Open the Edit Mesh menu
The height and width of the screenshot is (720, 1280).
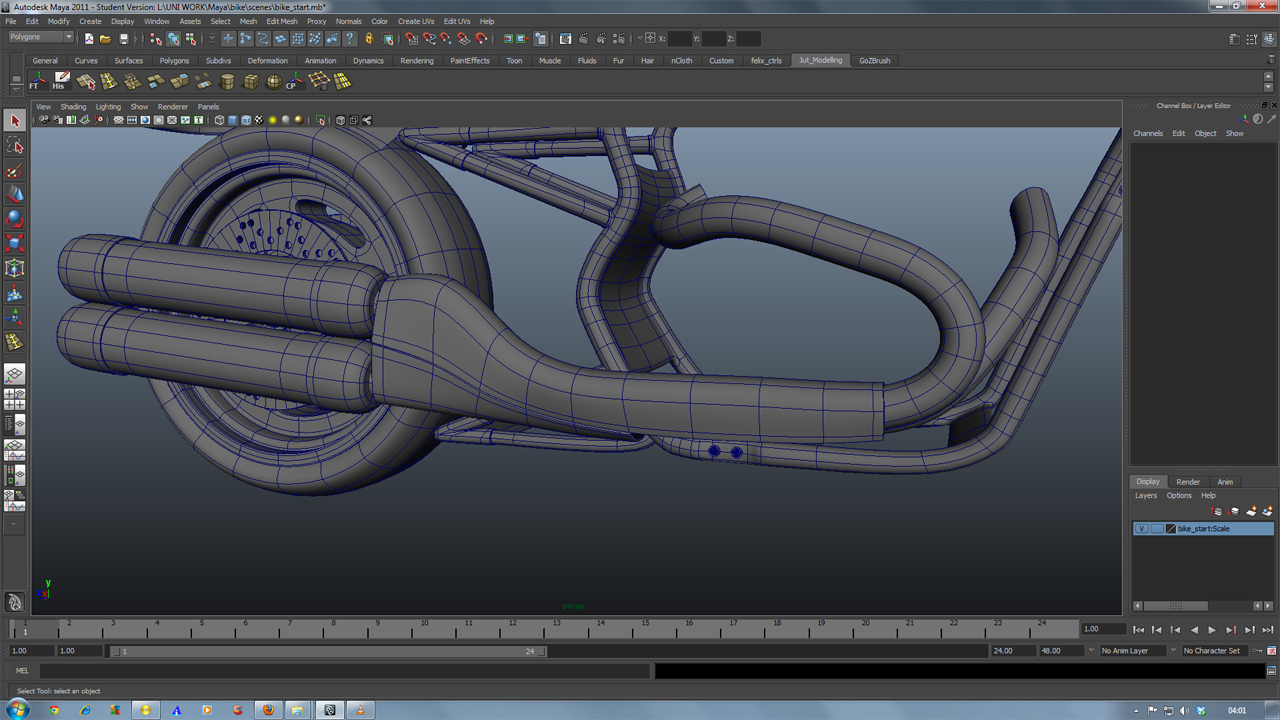pos(281,21)
